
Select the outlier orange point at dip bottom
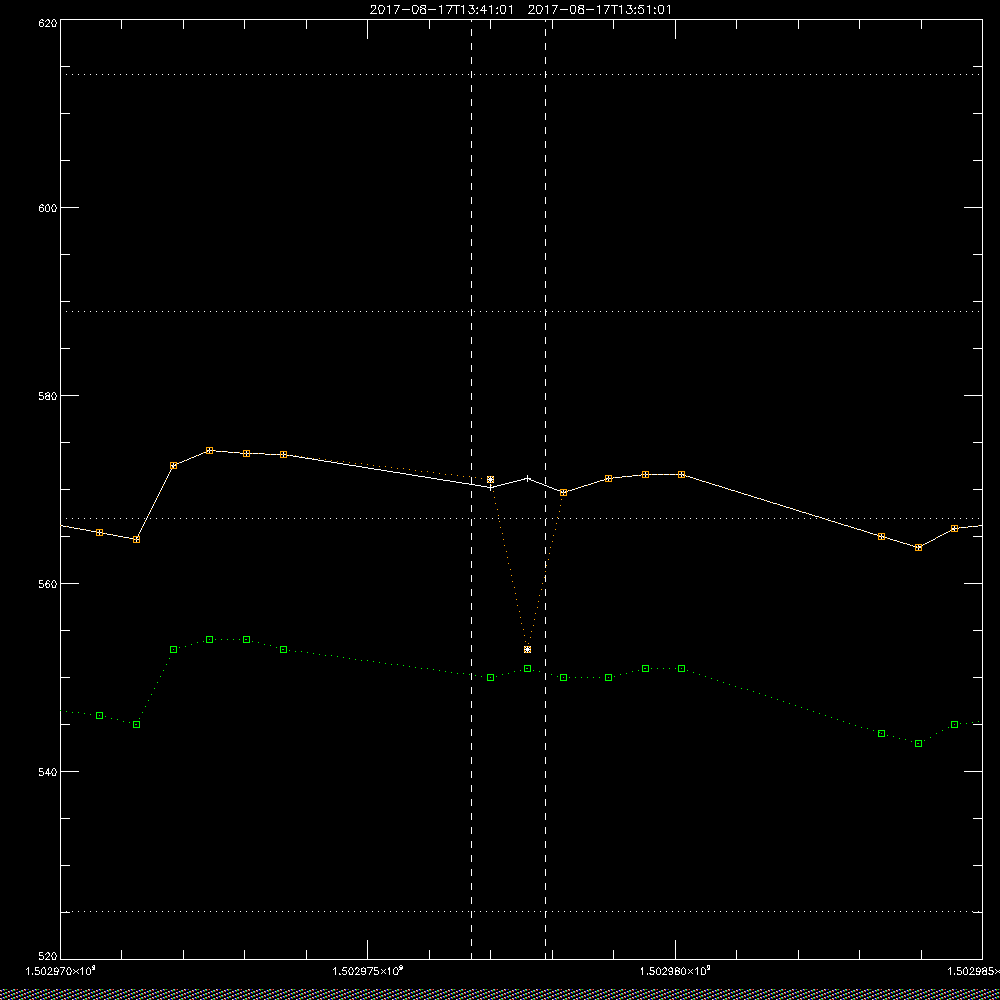tap(527, 649)
